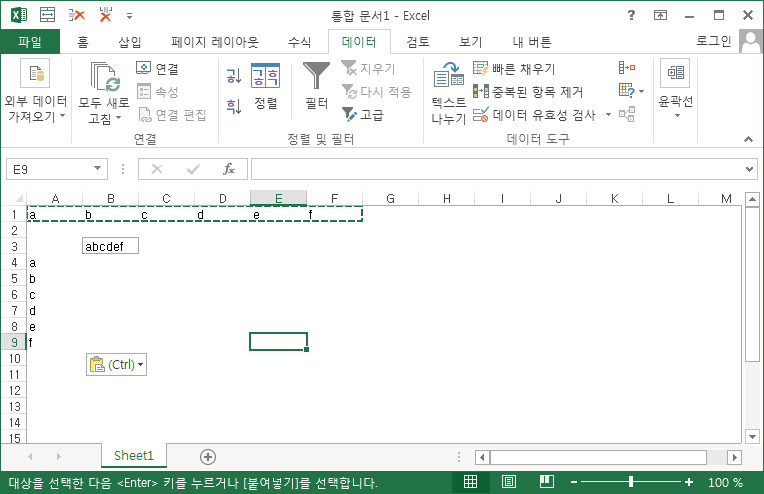Select the Sheet1 tab
This screenshot has width=764, height=494.
pyautogui.click(x=134, y=456)
